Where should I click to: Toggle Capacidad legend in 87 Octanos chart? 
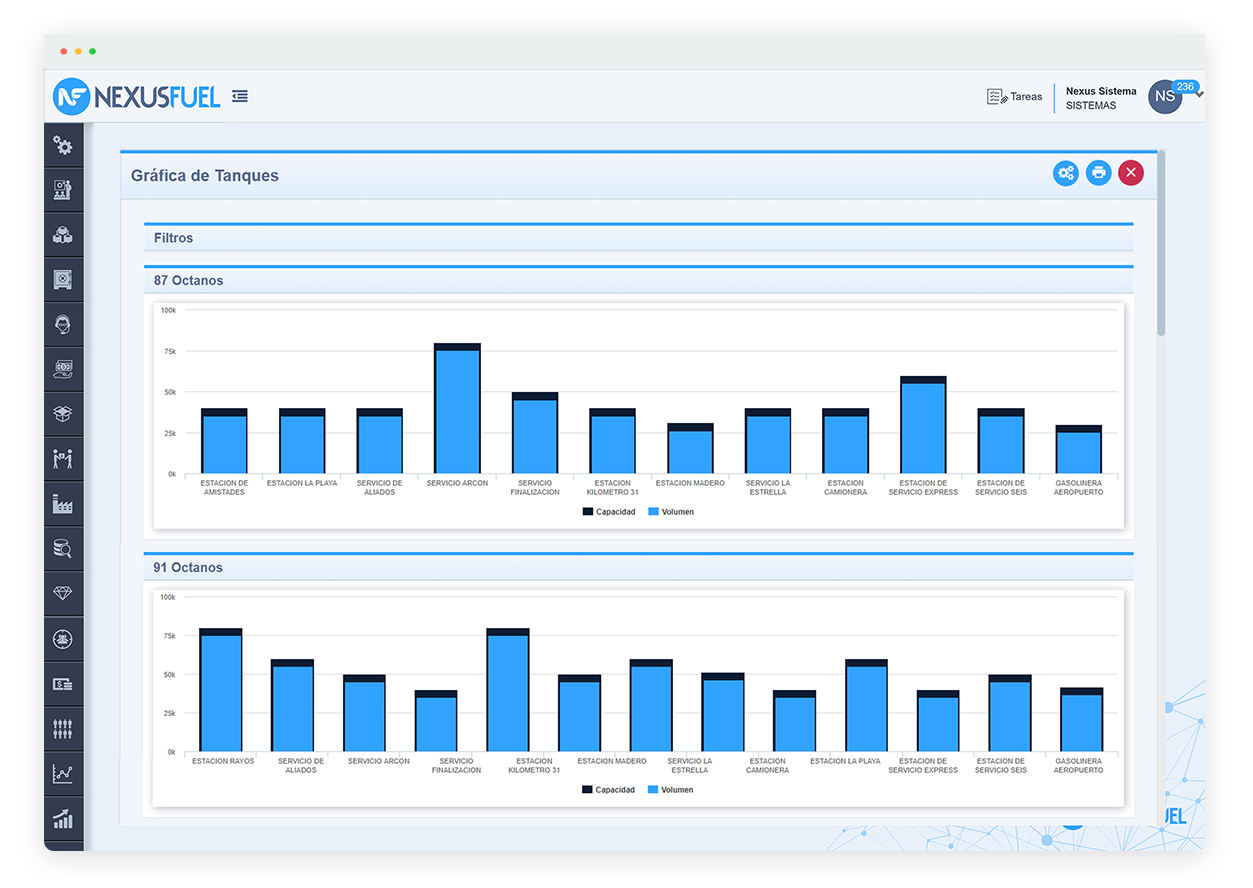point(608,512)
